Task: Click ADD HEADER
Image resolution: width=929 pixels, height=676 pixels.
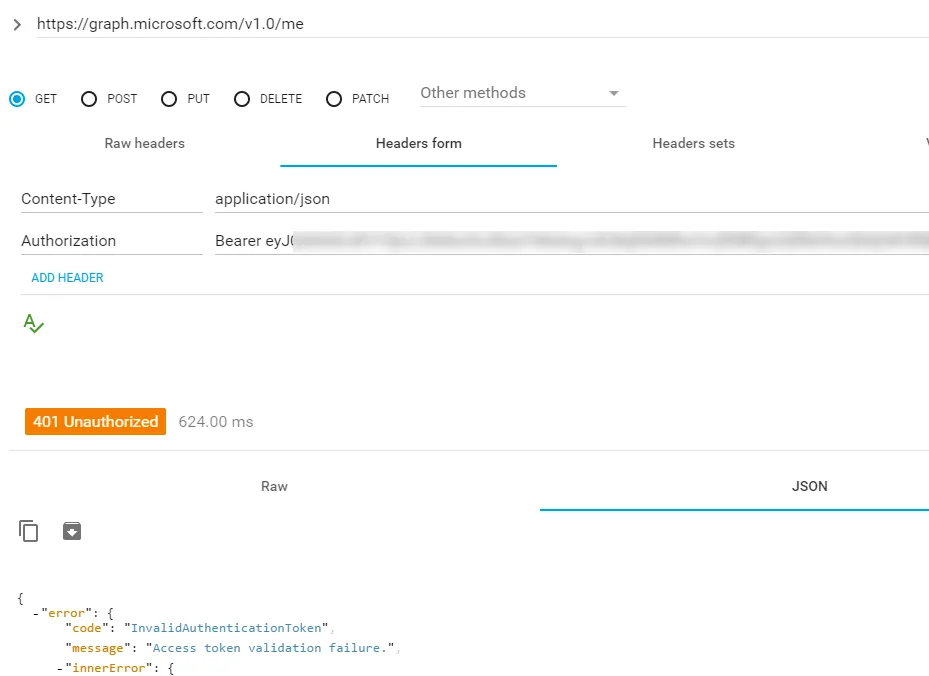Action: point(68,278)
